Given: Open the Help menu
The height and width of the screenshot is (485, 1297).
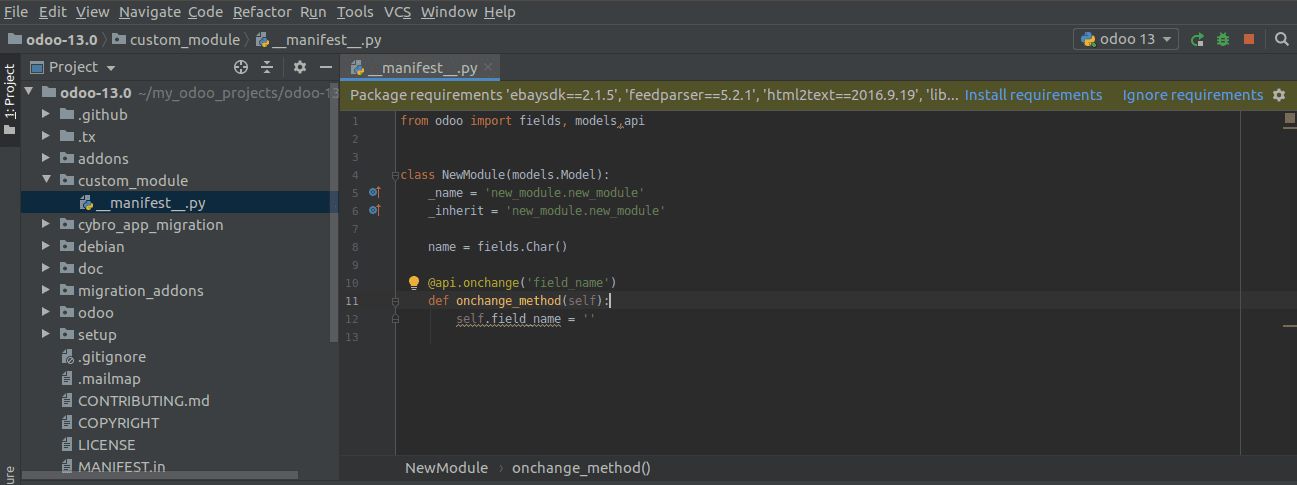Looking at the screenshot, I should click(x=500, y=12).
